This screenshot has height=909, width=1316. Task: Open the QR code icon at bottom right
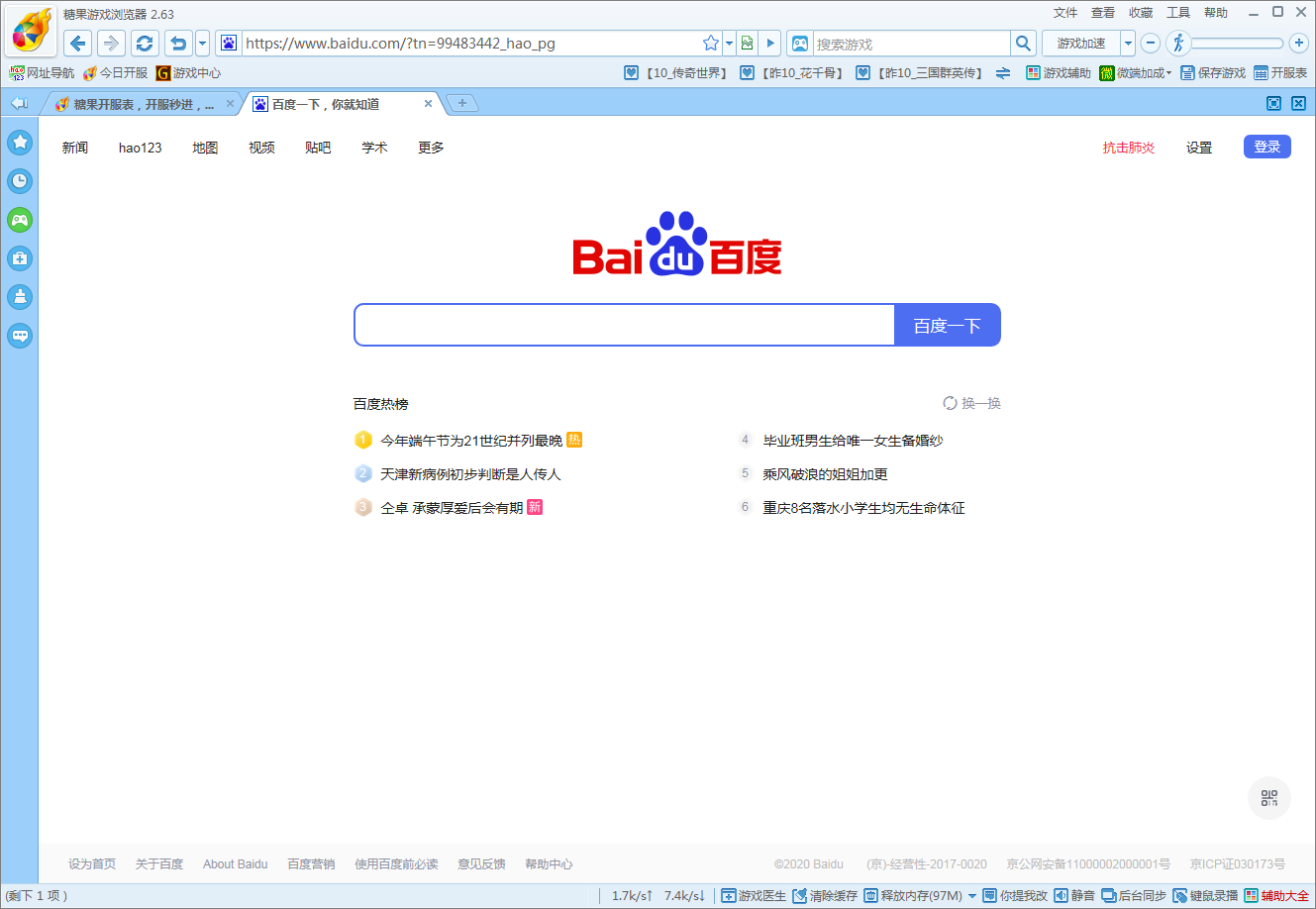1269,798
